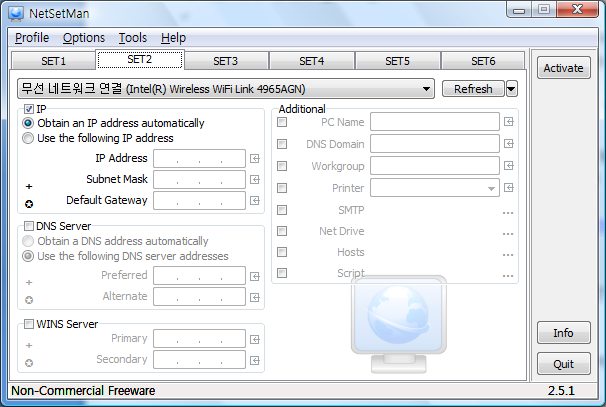Toggle the IP checkbox
The image size is (606, 407).
pos(29,109)
